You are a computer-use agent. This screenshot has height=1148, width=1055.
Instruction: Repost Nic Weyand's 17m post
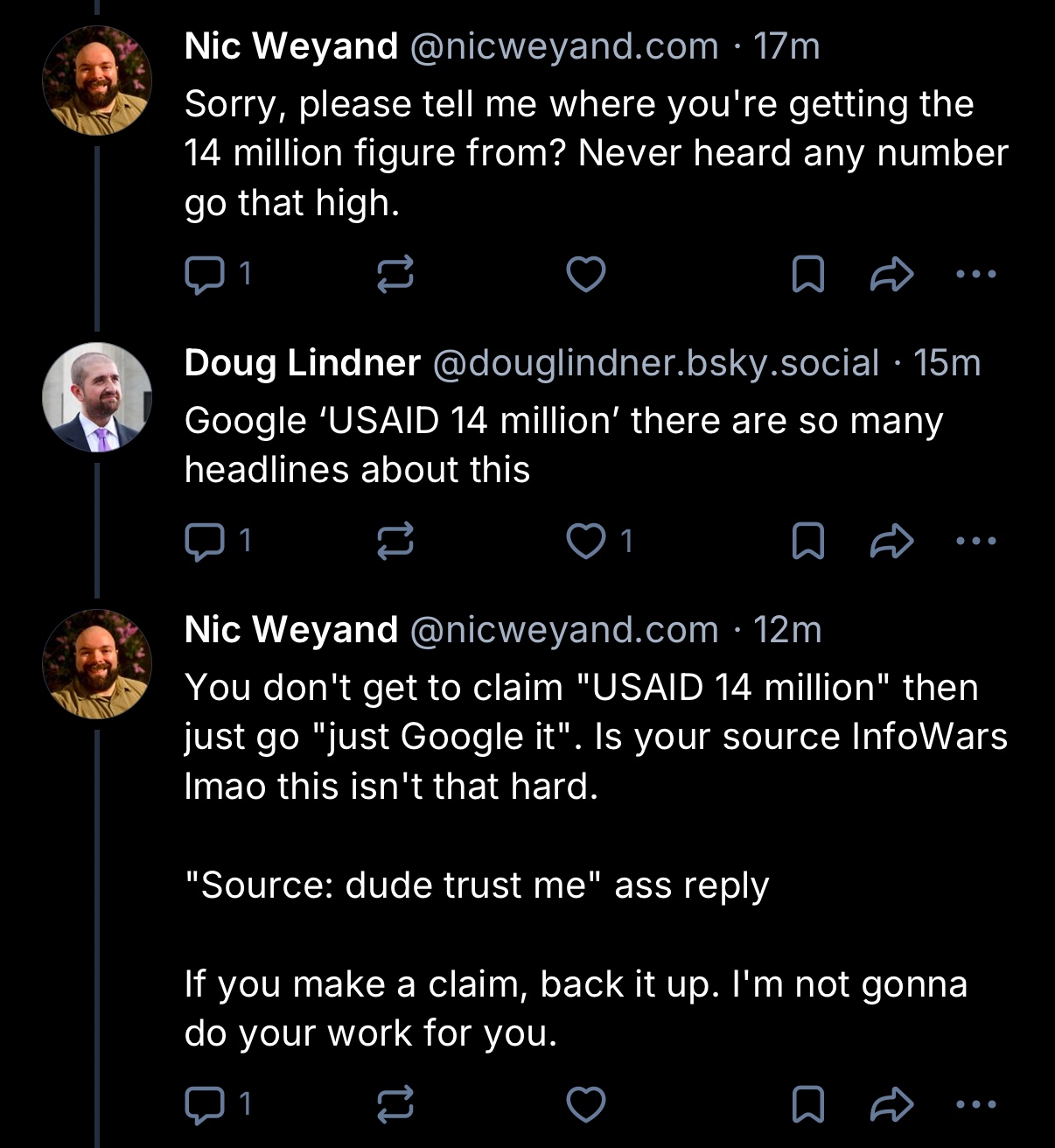(x=395, y=275)
